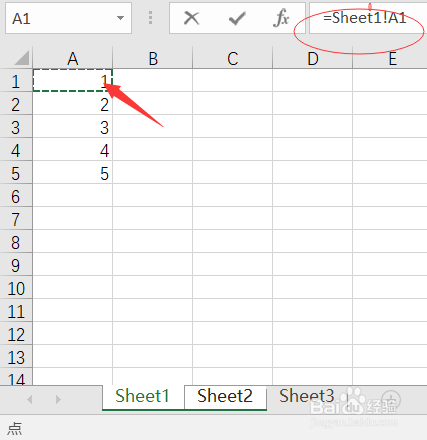Viewport: 427px width, 440px height.
Task: Select the Sheet1 tab
Action: pos(143,397)
